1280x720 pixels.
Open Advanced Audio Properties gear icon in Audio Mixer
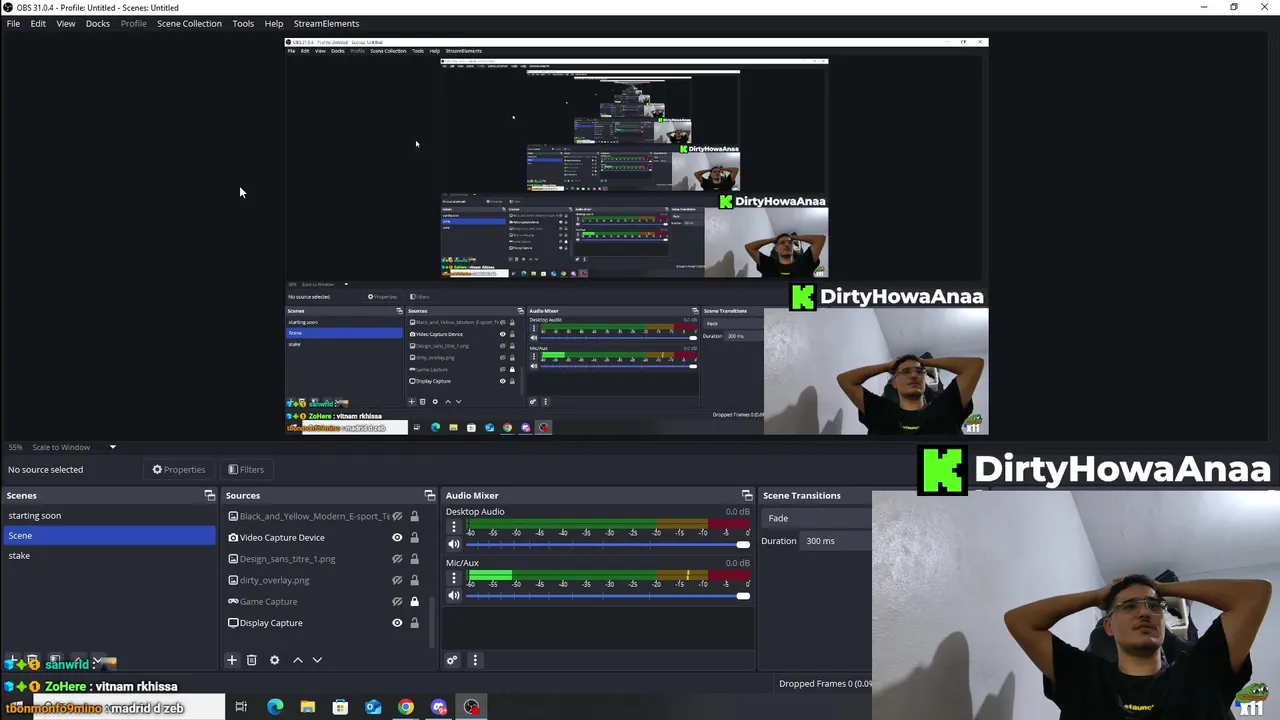(452, 660)
